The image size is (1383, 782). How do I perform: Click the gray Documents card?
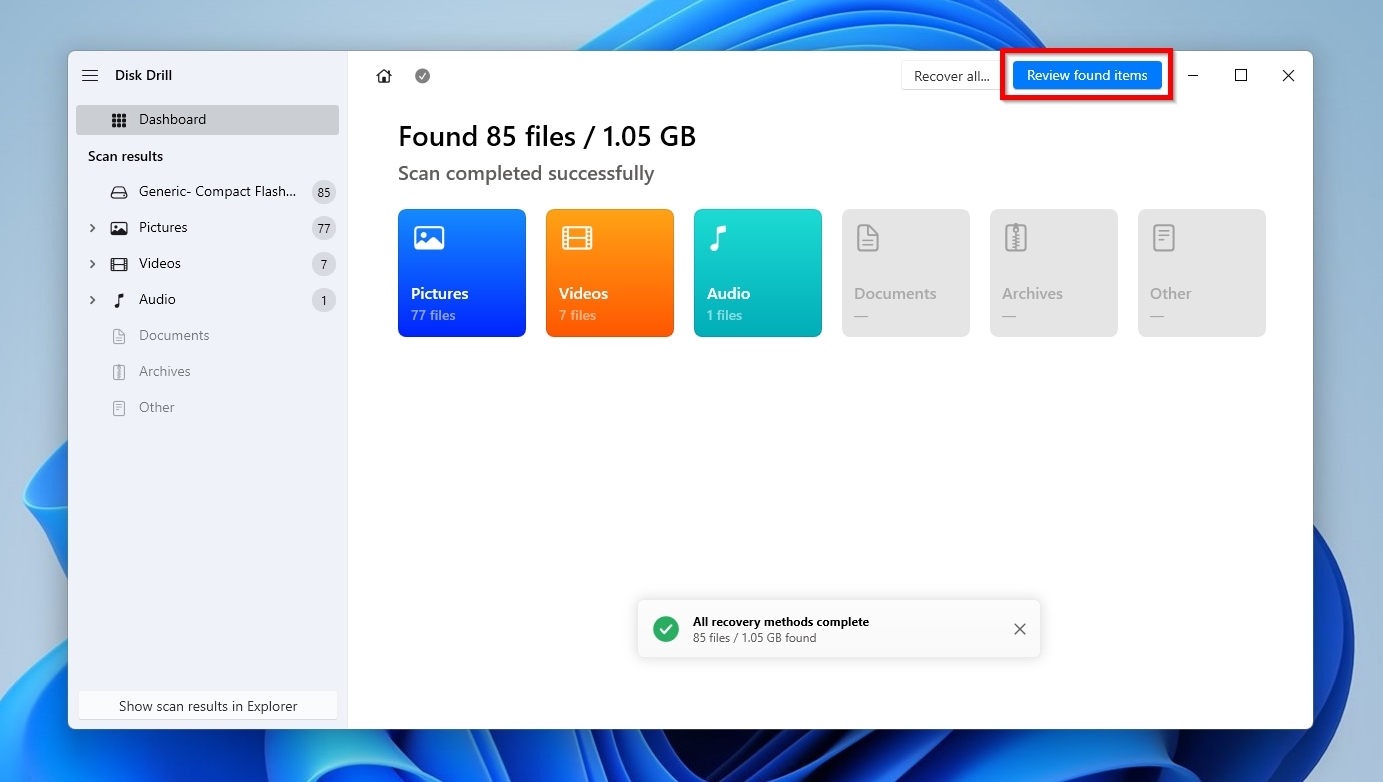[906, 273]
